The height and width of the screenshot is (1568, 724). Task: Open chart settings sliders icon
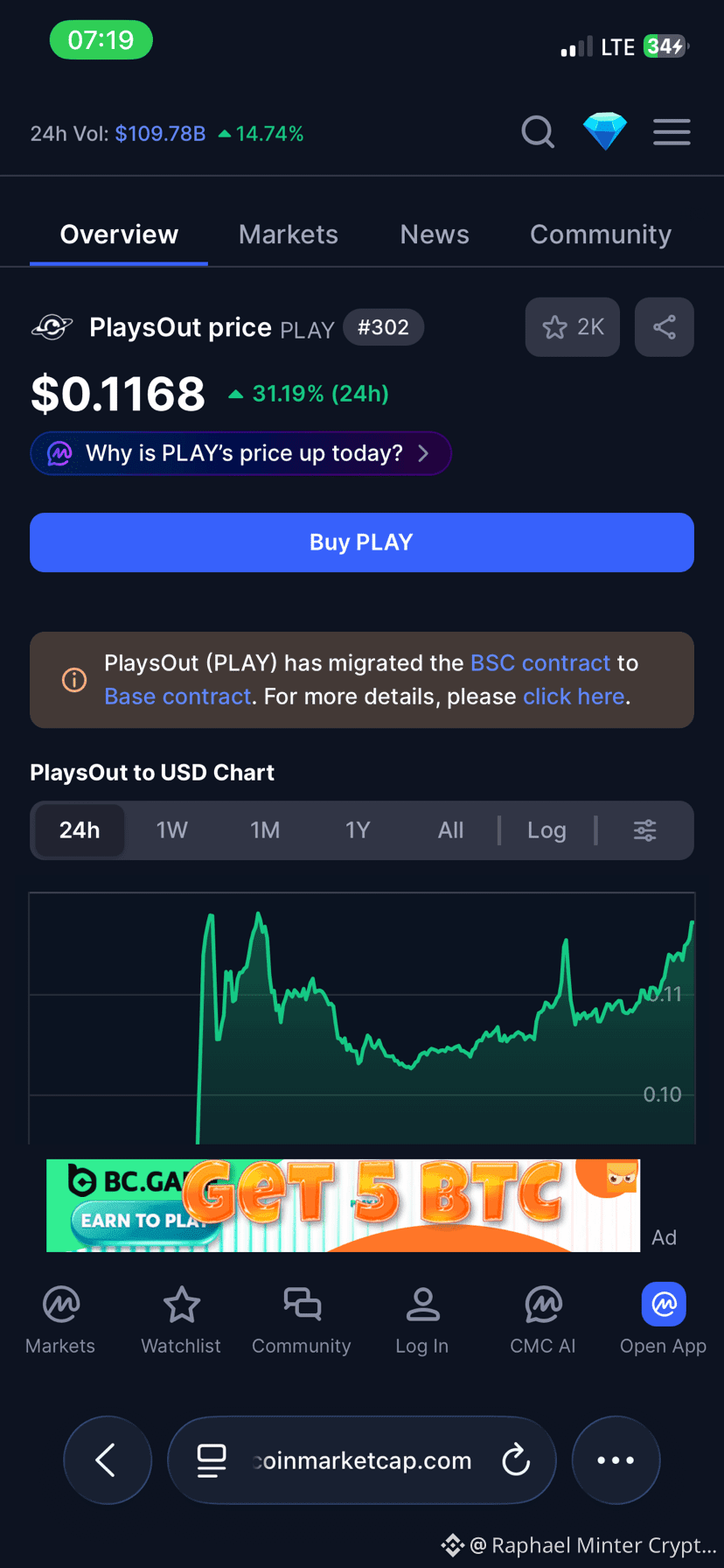[x=644, y=830]
